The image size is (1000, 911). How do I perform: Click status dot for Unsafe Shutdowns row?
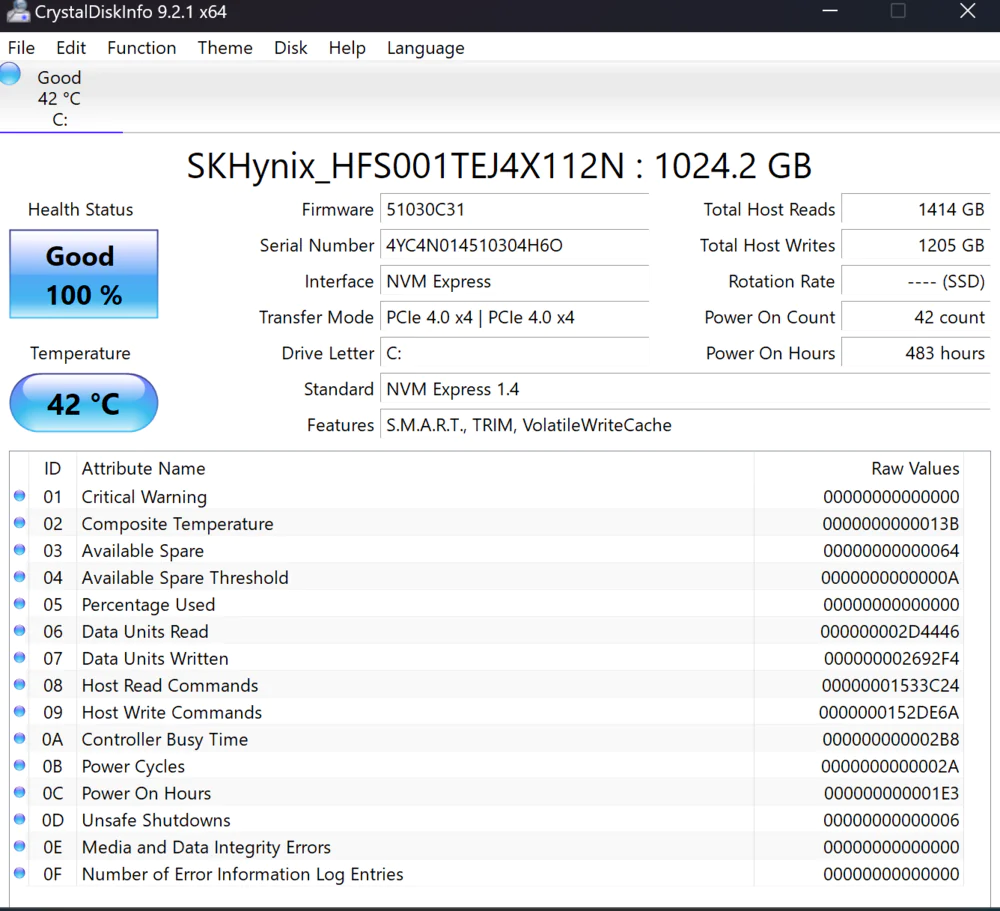pyautogui.click(x=20, y=819)
